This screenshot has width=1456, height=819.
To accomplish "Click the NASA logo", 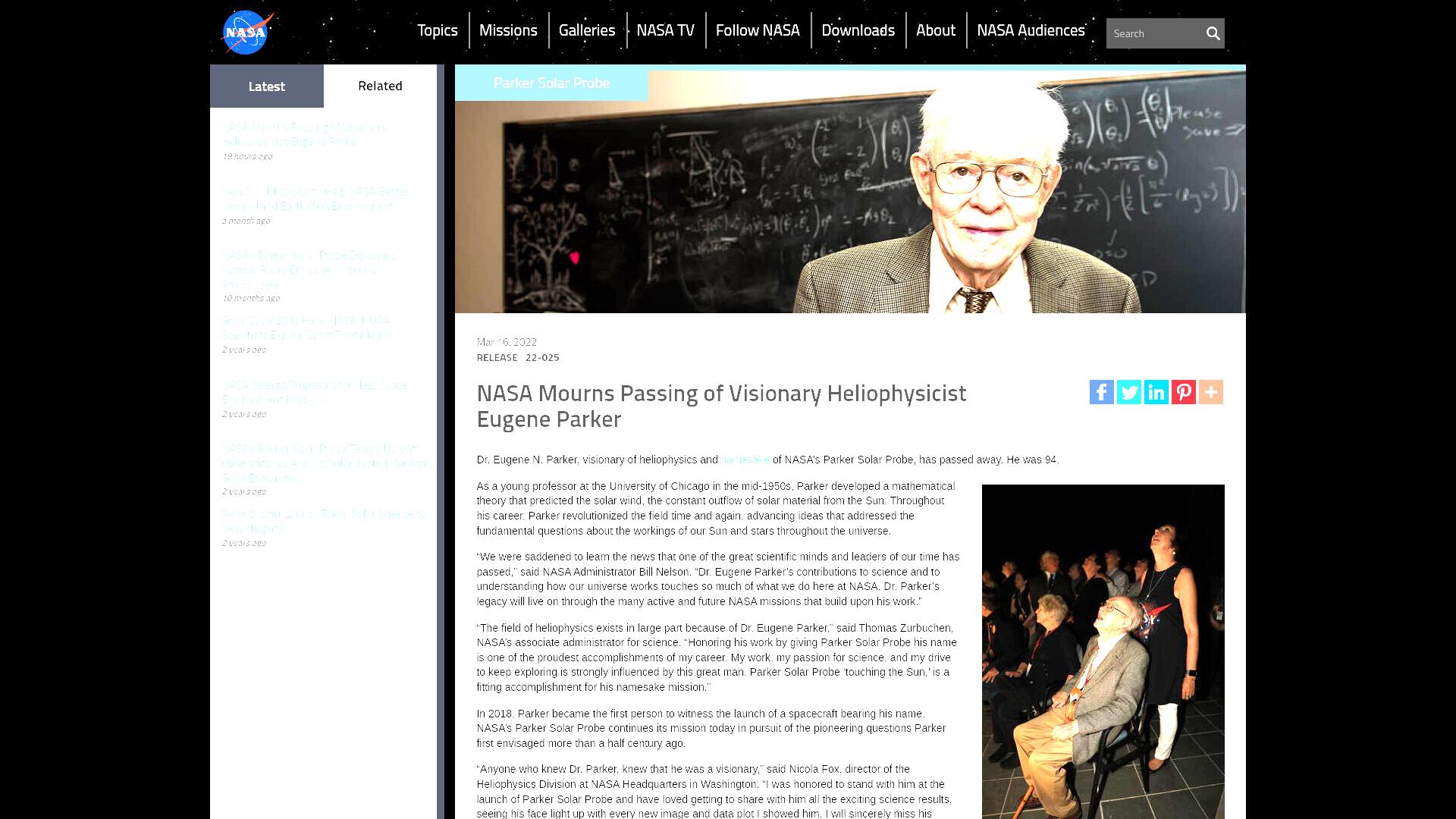I will 246,32.
